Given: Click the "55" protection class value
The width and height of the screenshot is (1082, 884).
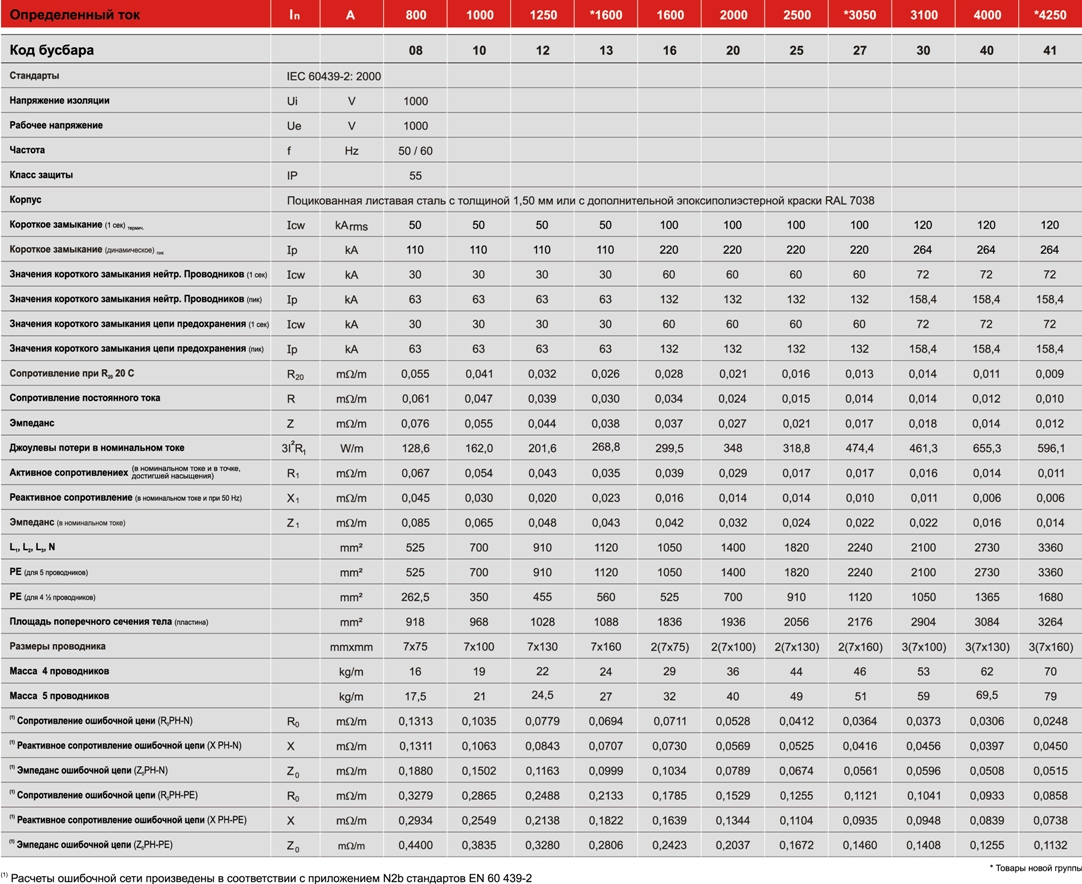Looking at the screenshot, I should pos(415,175).
